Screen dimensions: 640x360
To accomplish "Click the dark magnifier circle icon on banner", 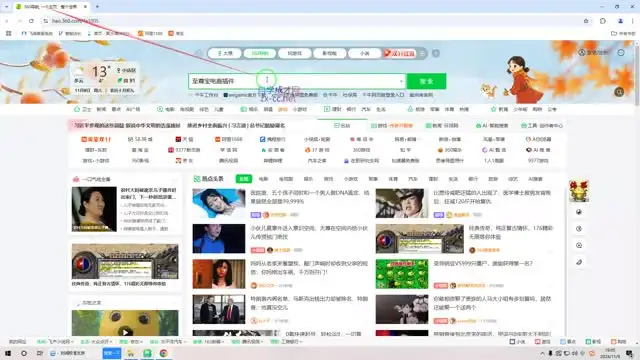I will coord(619,92).
